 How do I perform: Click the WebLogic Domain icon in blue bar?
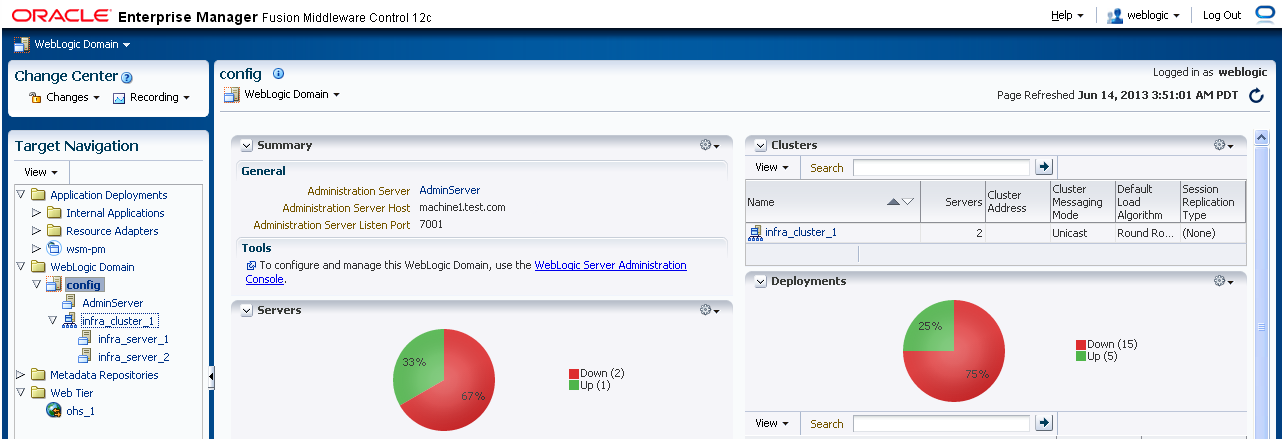pyautogui.click(x=22, y=44)
